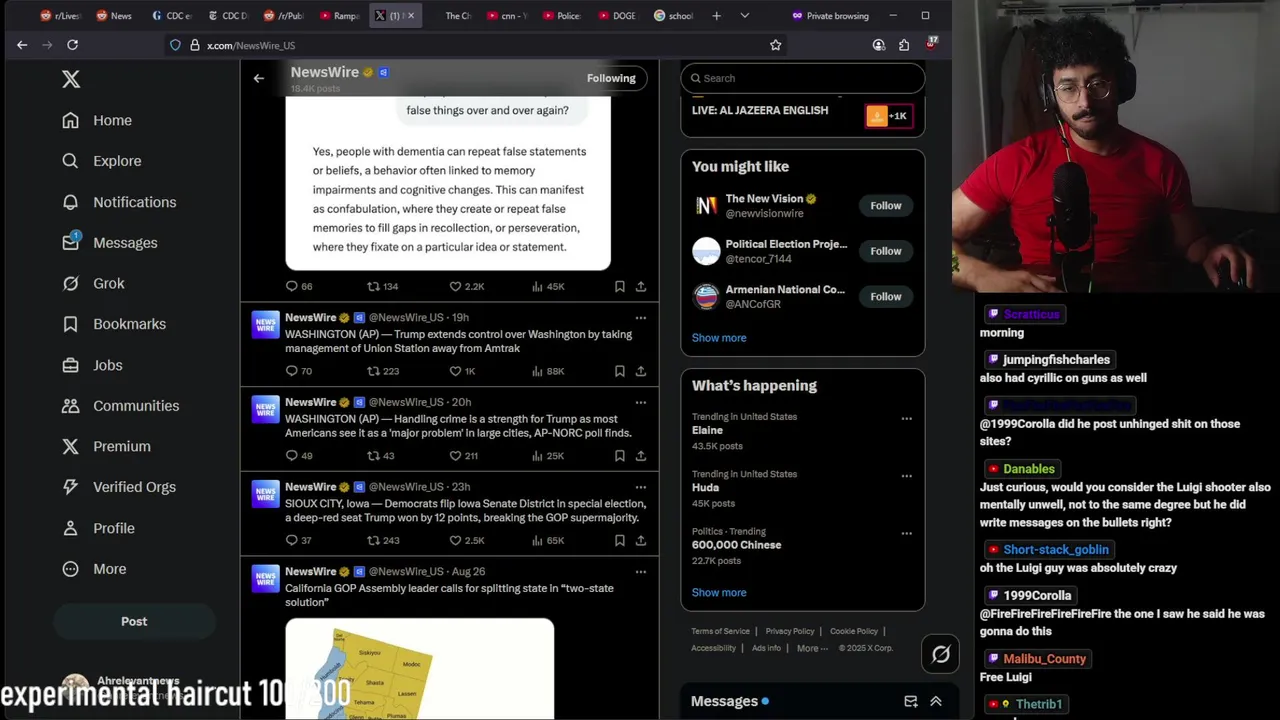Click the Jobs briefcase icon
The height and width of the screenshot is (720, 1280).
(70, 365)
